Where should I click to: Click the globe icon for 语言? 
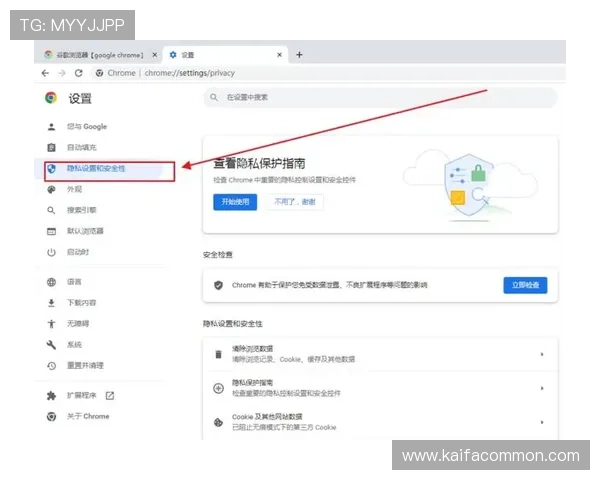[51, 282]
